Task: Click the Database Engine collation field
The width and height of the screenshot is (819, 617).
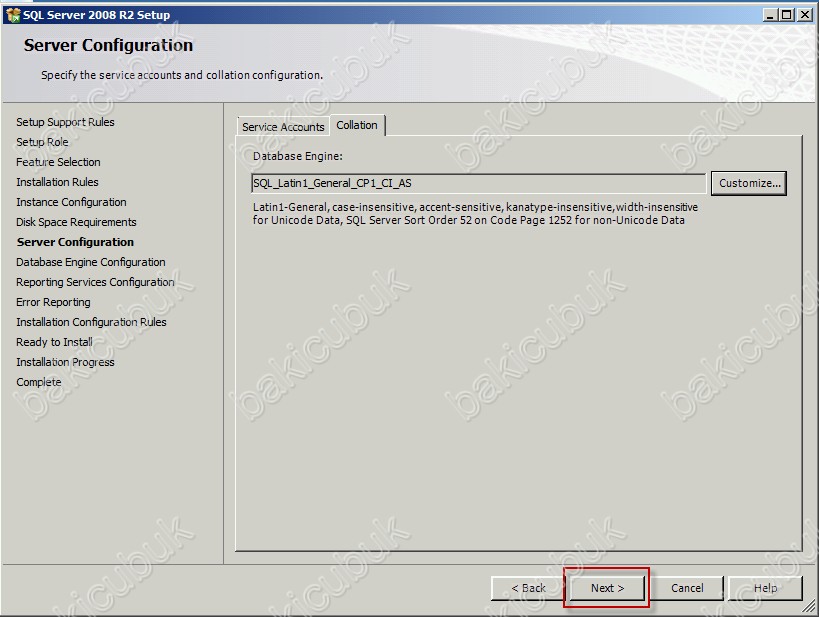Action: click(478, 183)
